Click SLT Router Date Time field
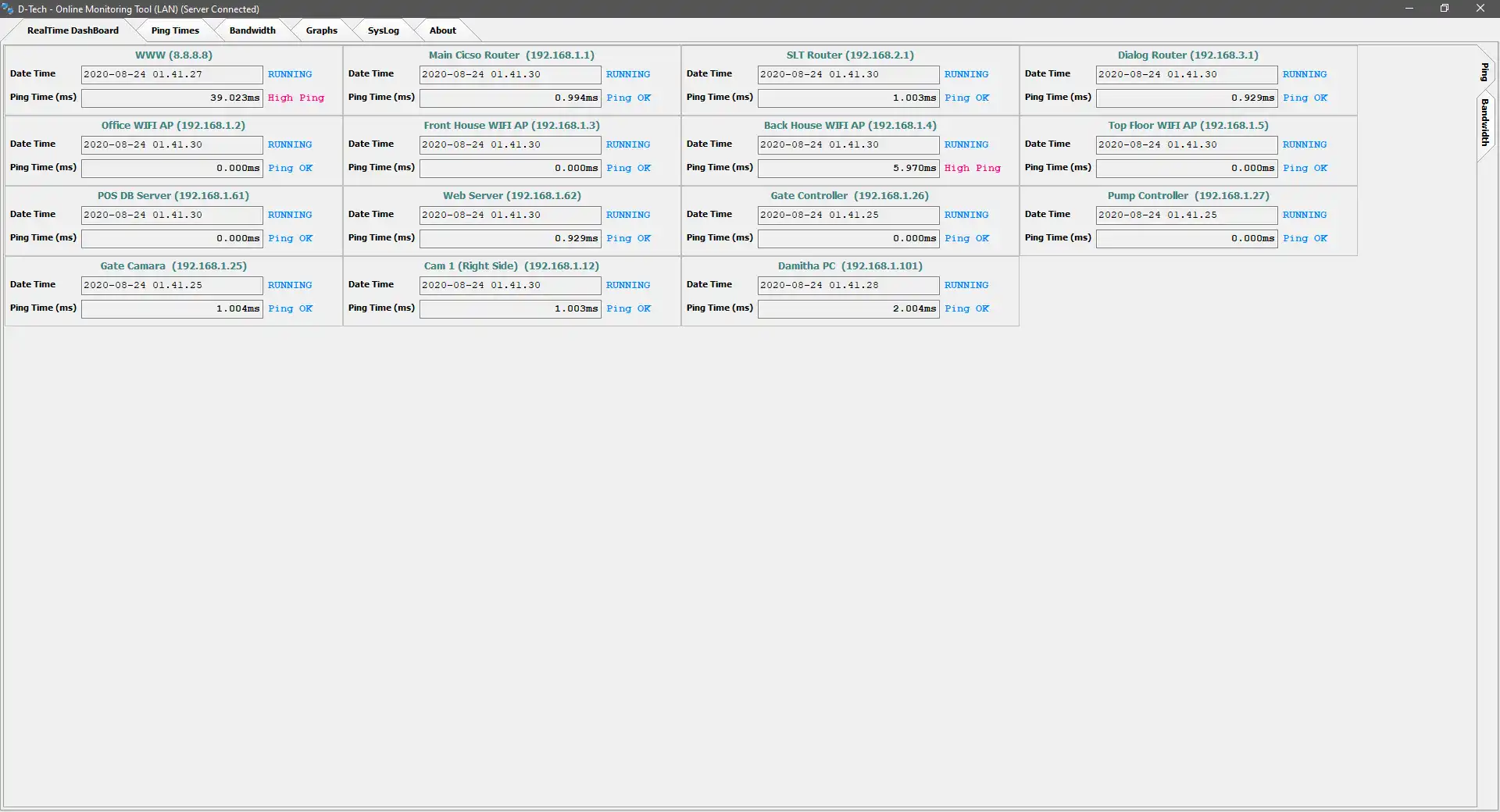This screenshot has width=1500, height=812. pos(848,75)
